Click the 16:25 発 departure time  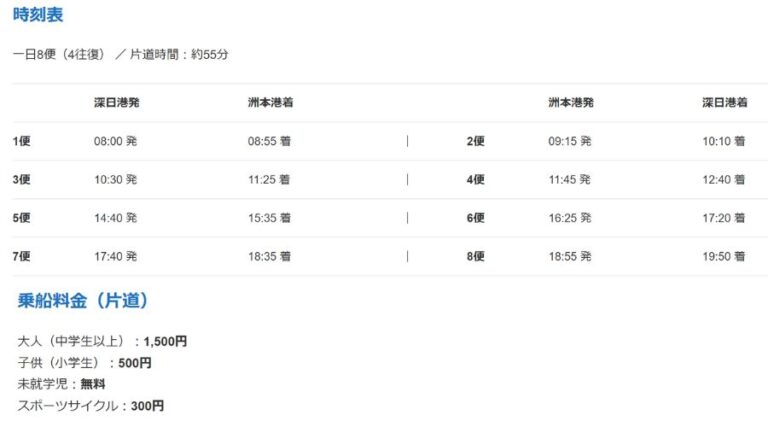[569, 218]
